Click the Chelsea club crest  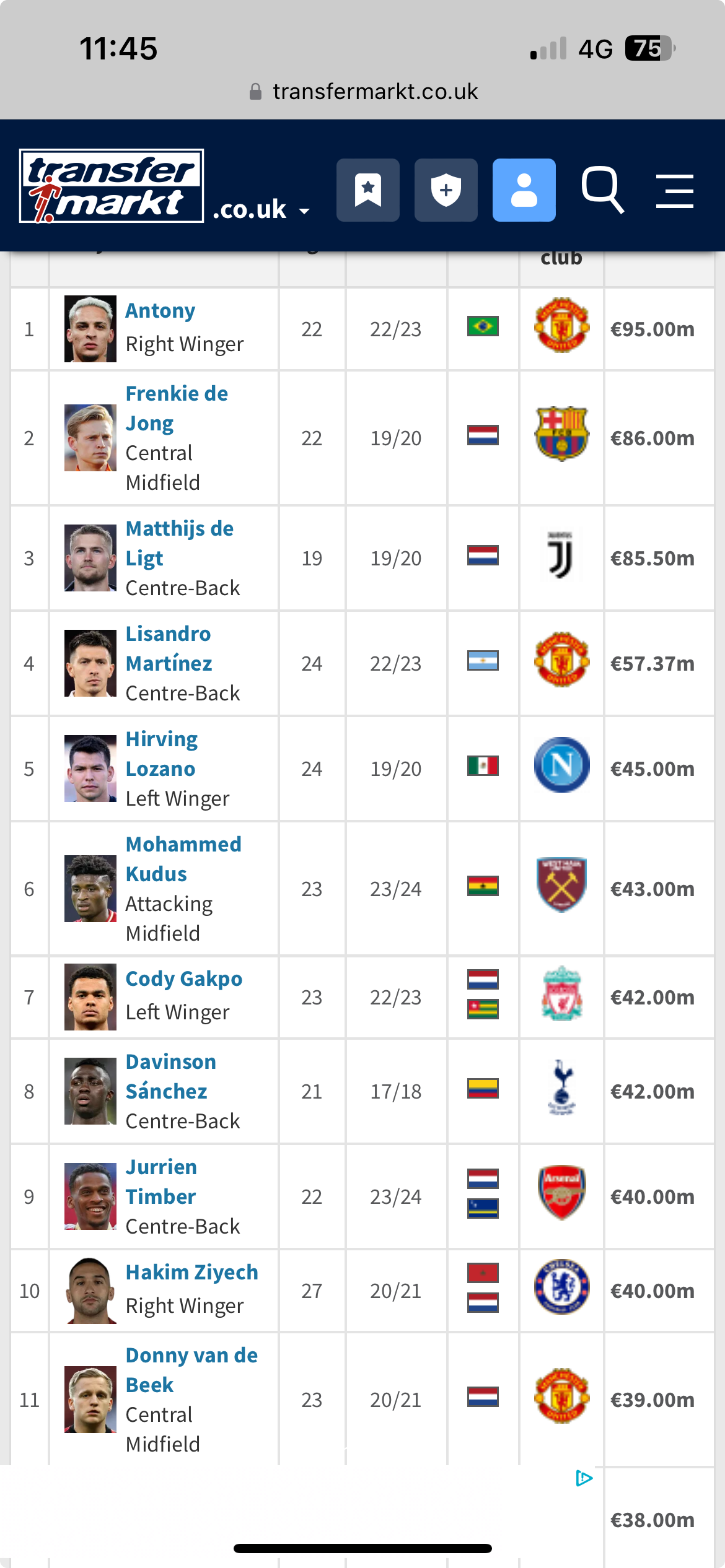[x=561, y=1287]
